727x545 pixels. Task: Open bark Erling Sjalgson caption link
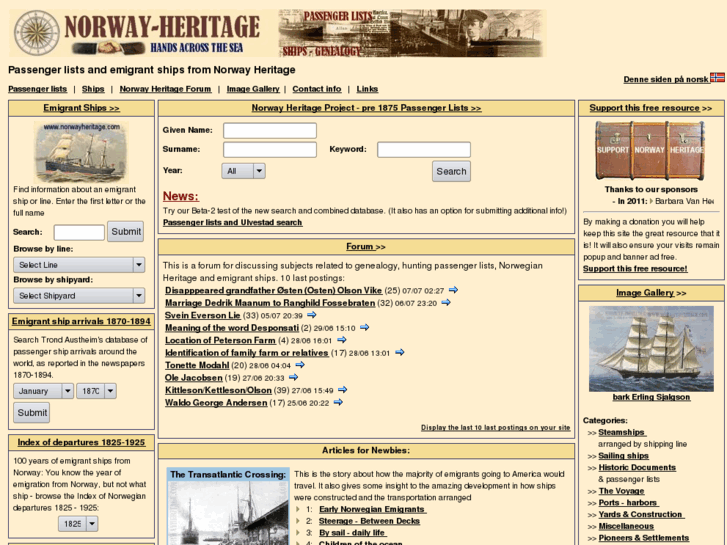coord(651,397)
